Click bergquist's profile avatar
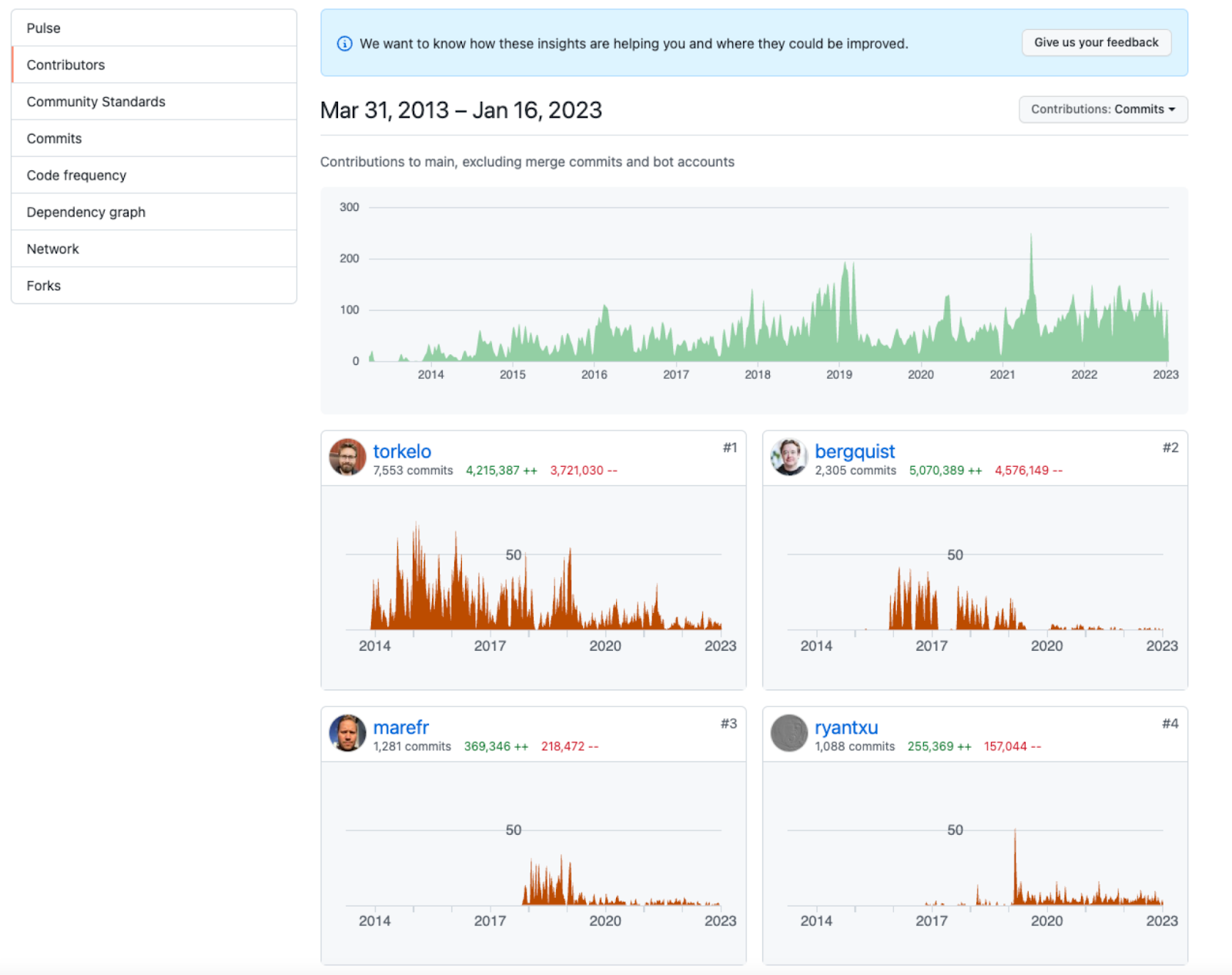The width and height of the screenshot is (1232, 975). (788, 457)
